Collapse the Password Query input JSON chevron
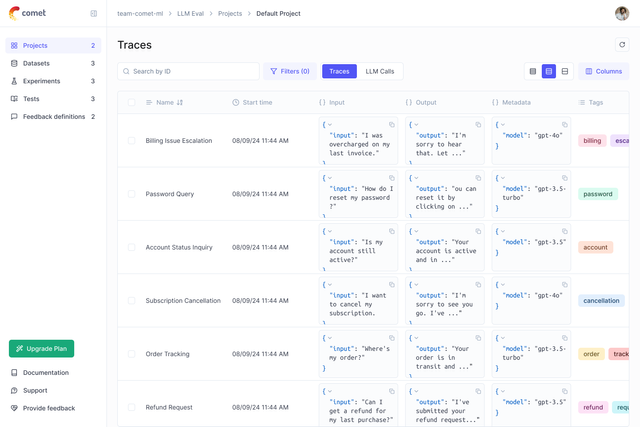This screenshot has width=640, height=427. pos(331,177)
